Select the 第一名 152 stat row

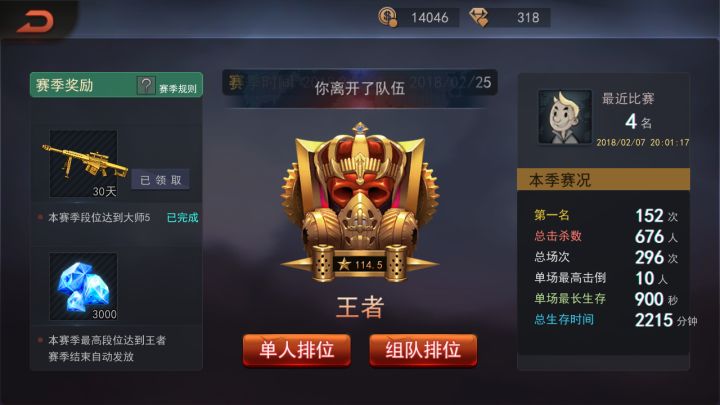[x=606, y=215]
